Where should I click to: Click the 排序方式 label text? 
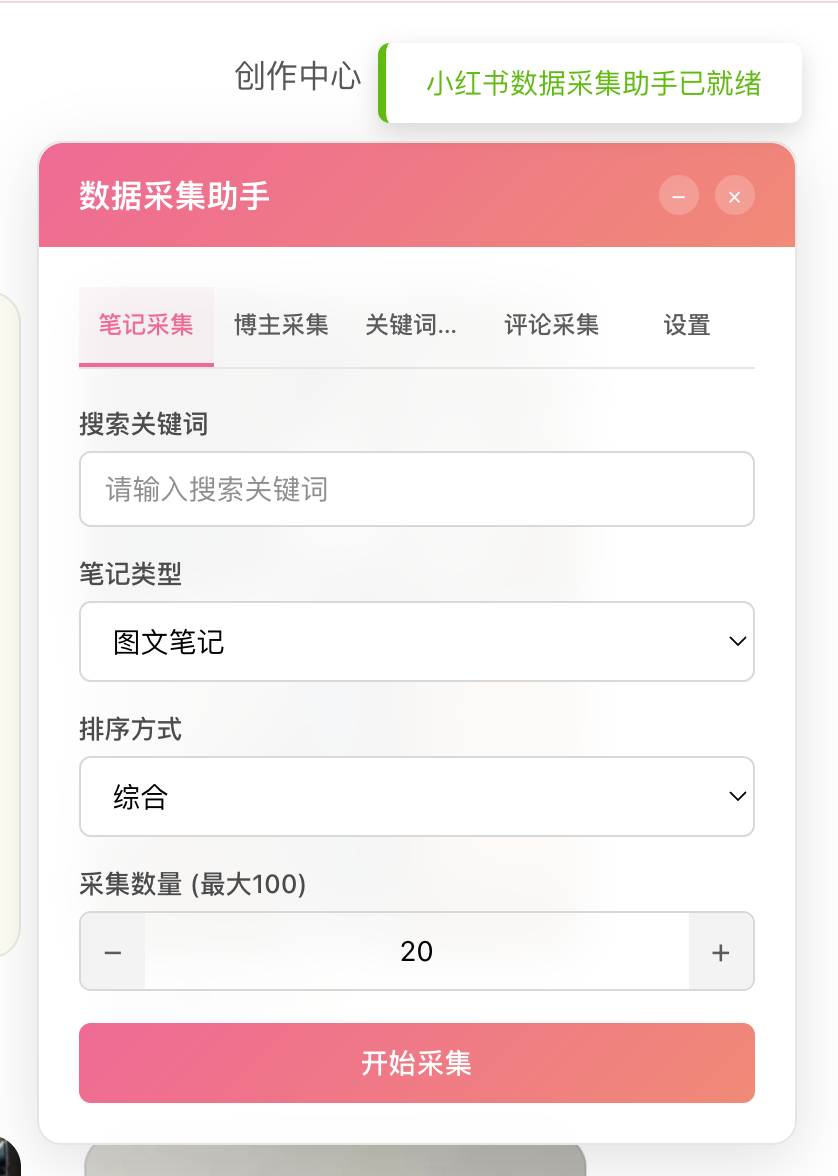(130, 730)
